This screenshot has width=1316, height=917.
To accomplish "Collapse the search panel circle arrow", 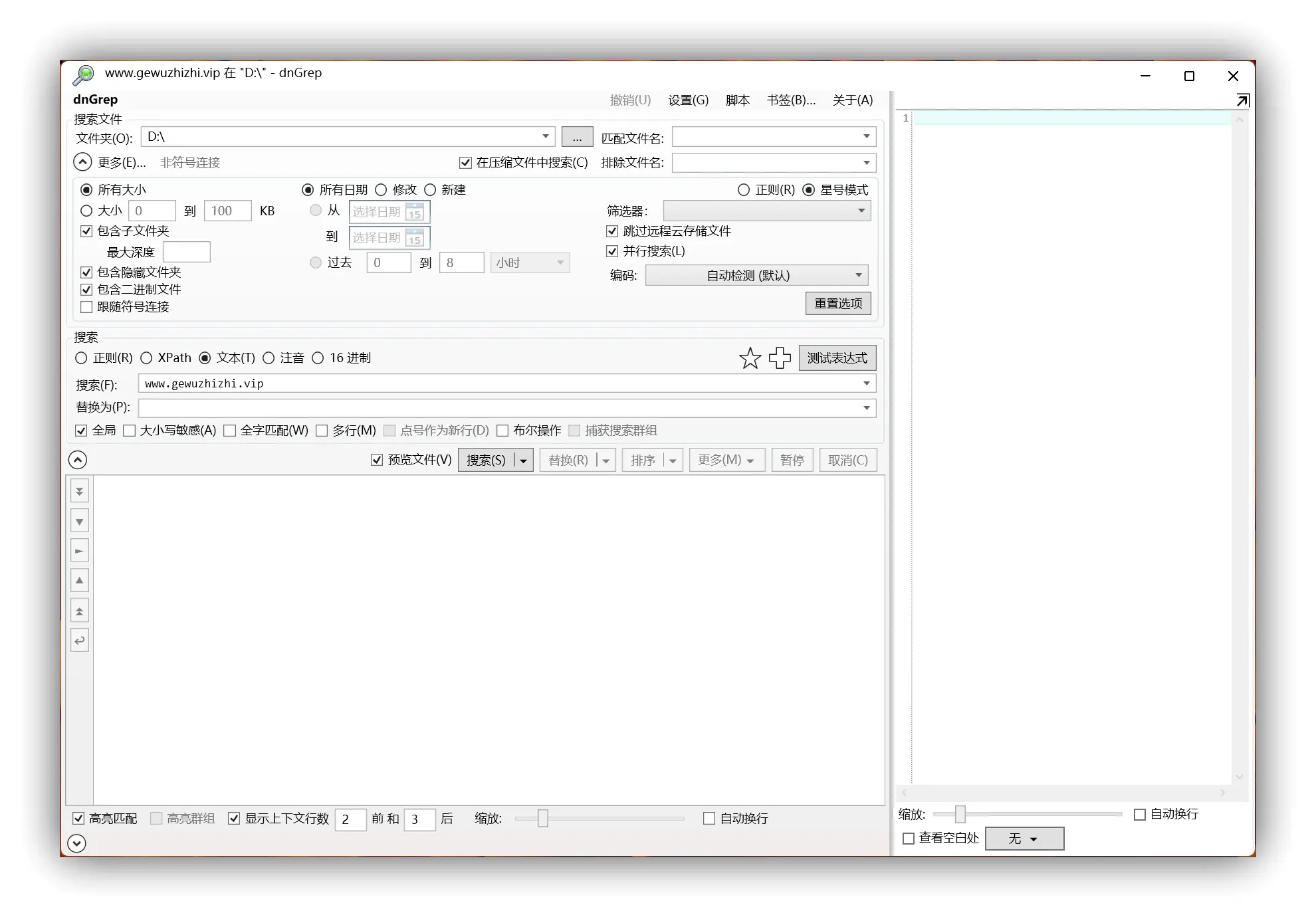I will pos(78,460).
